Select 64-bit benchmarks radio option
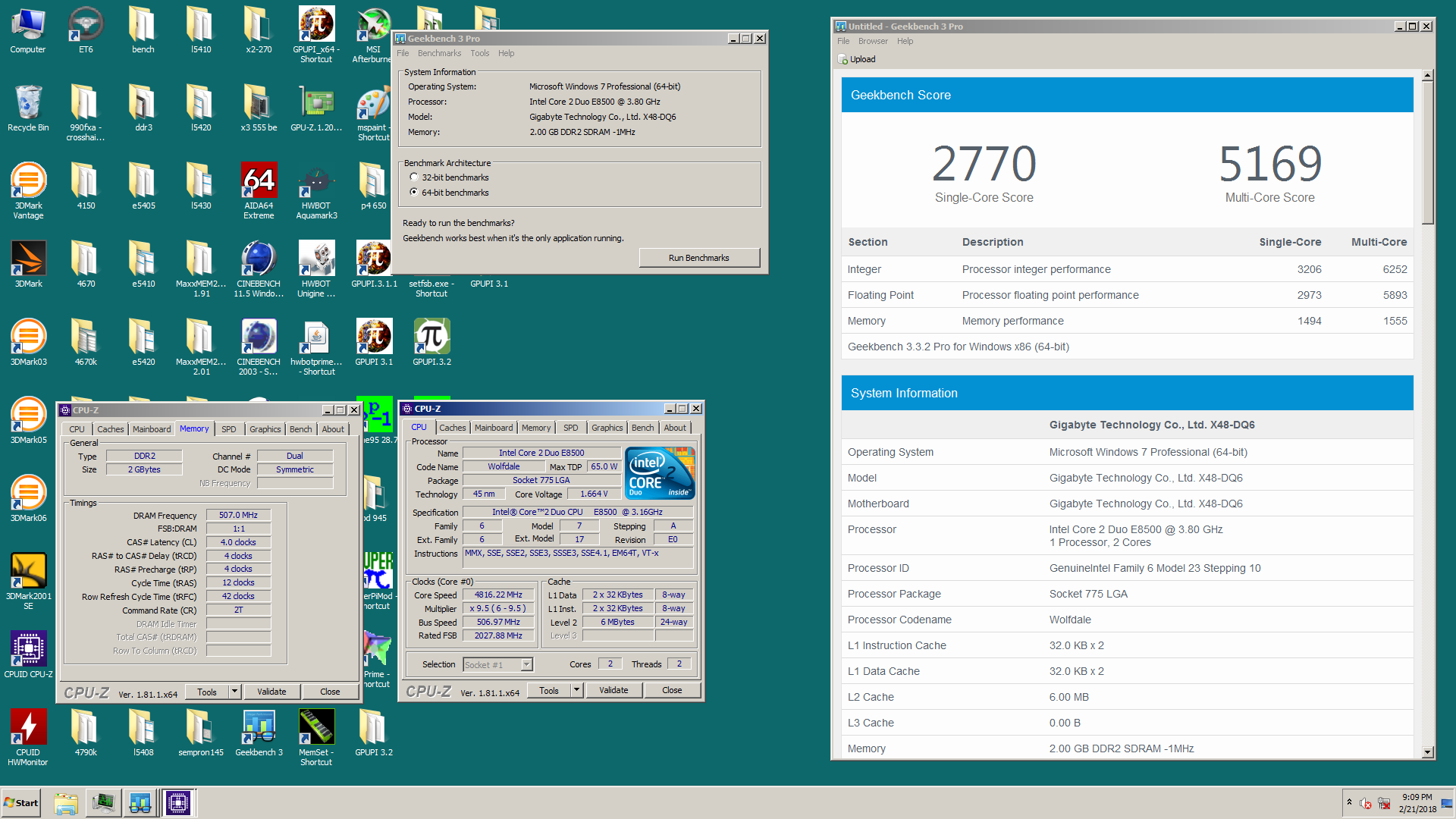Image resolution: width=1456 pixels, height=819 pixels. click(414, 193)
